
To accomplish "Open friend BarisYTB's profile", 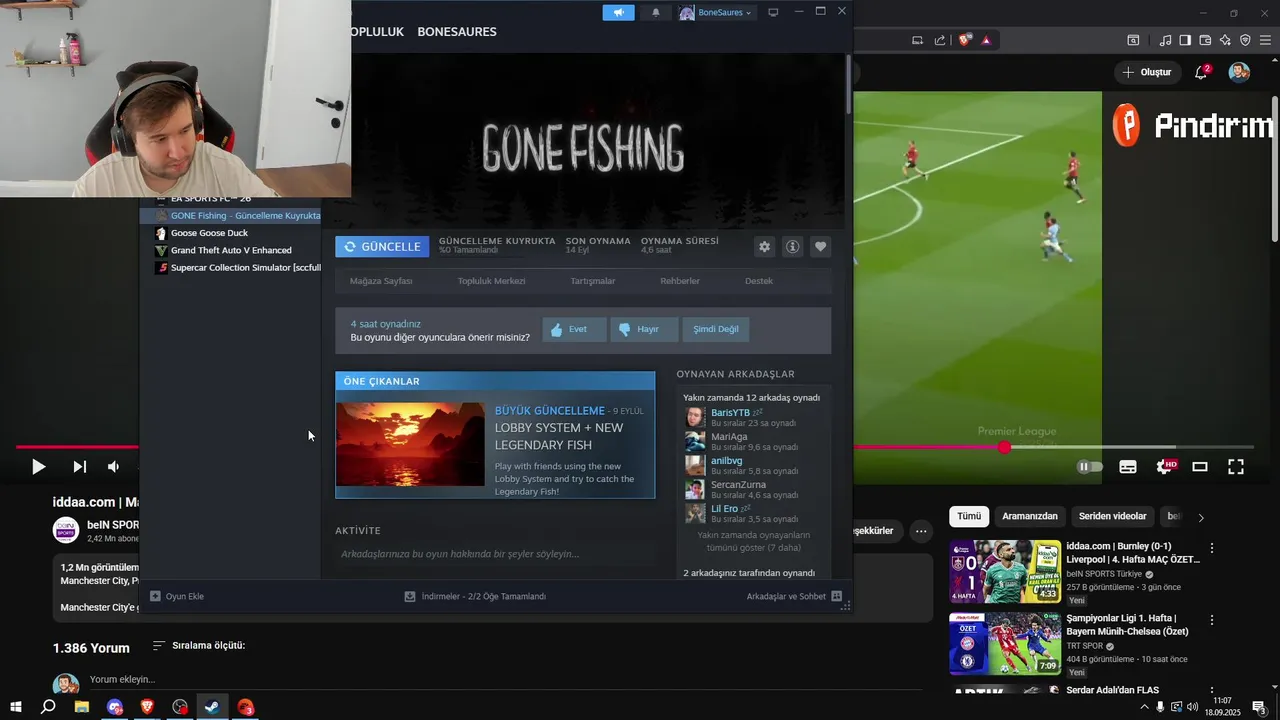I will (x=730, y=412).
